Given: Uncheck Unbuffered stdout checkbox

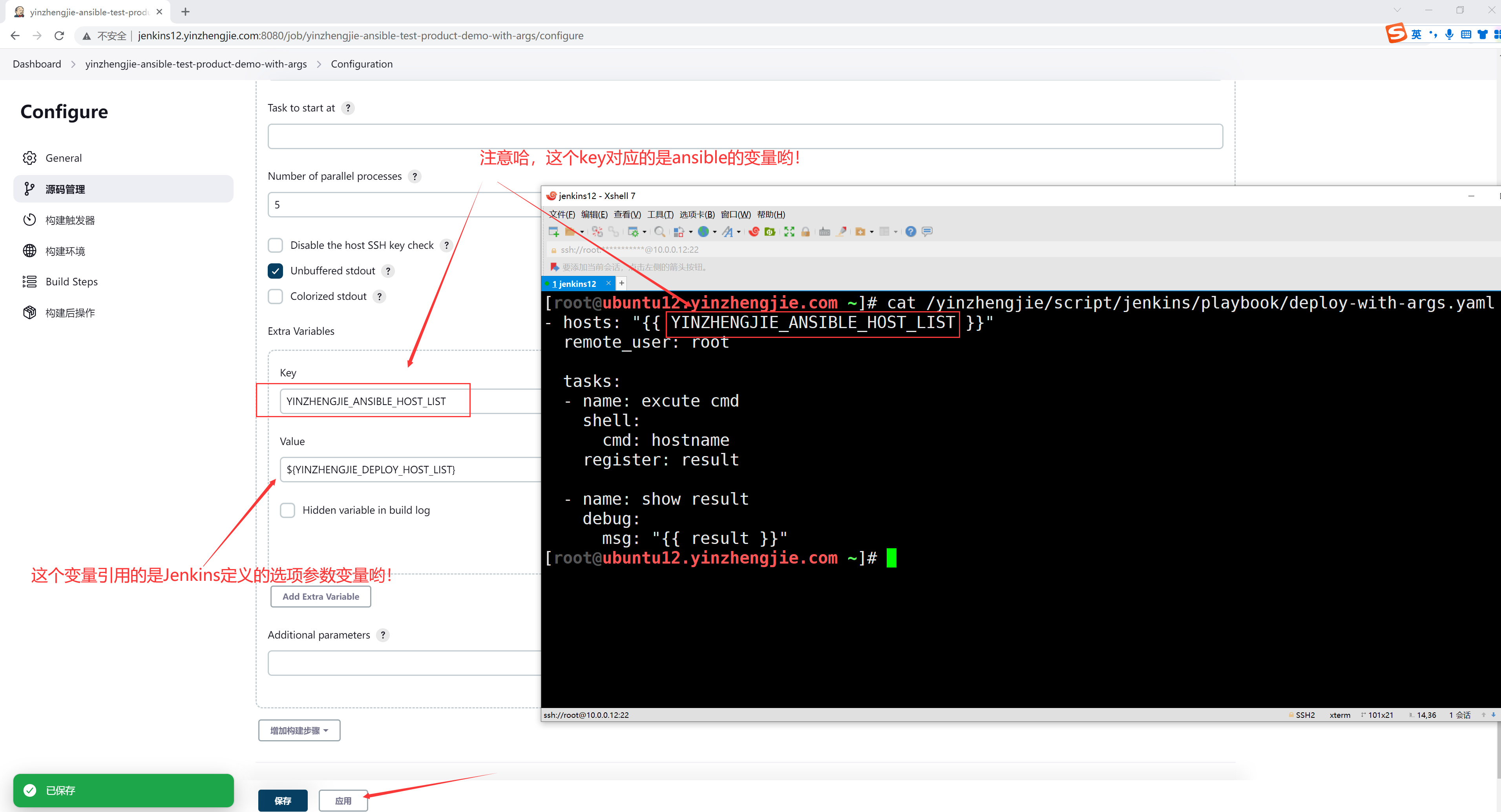Looking at the screenshot, I should click(x=276, y=271).
